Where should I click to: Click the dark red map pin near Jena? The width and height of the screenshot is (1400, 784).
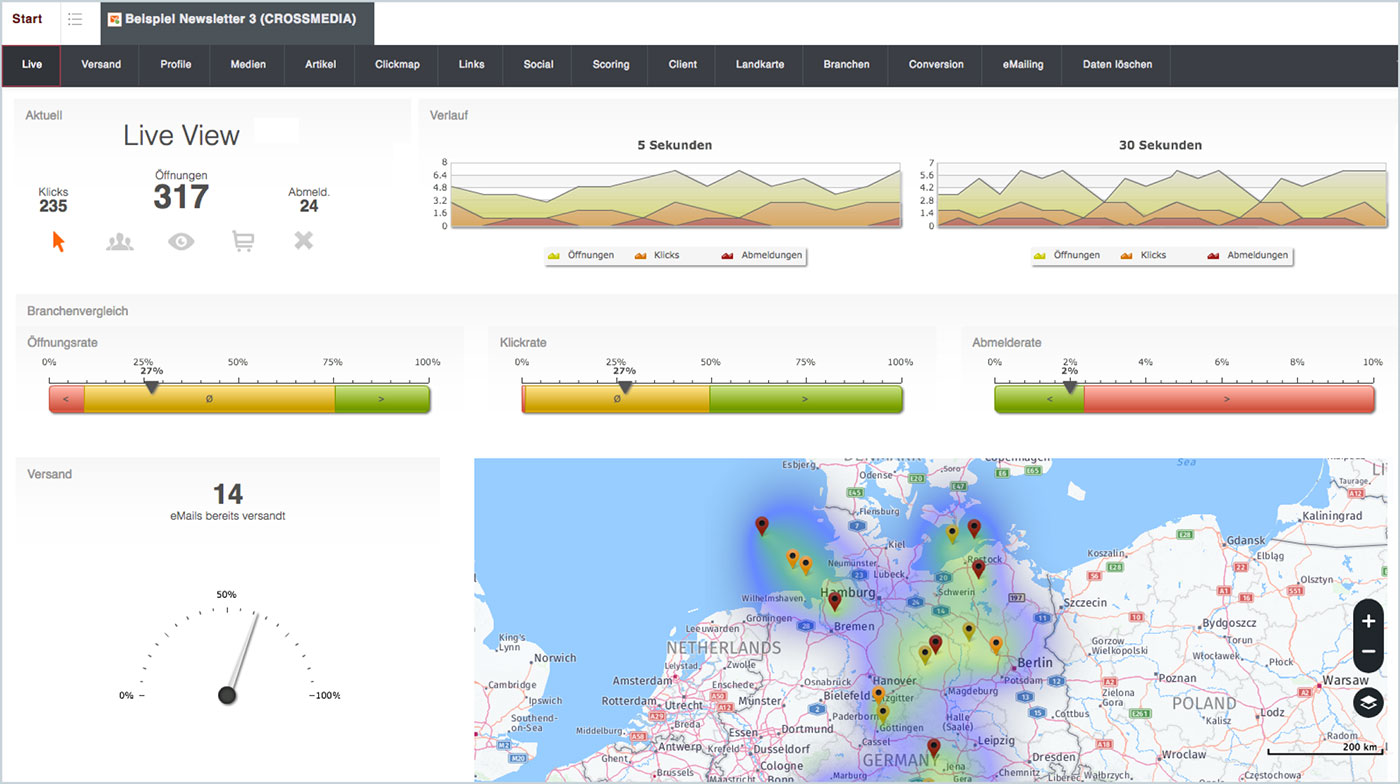click(933, 749)
